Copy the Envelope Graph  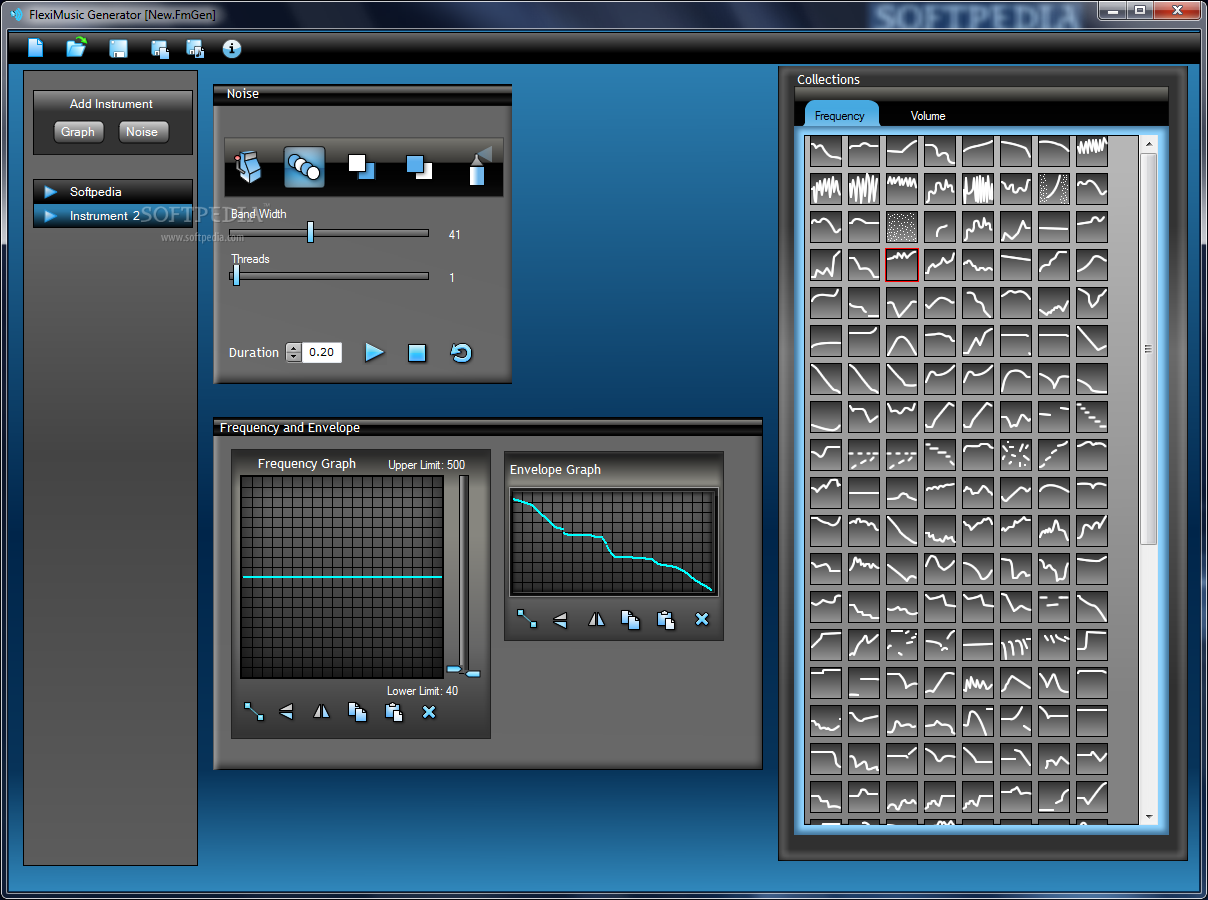pyautogui.click(x=630, y=620)
